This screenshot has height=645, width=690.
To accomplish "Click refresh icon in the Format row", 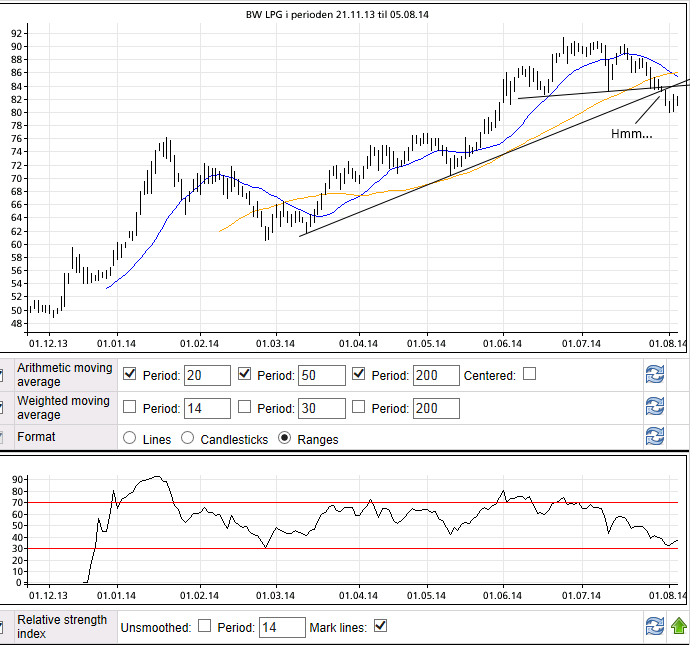I will pos(654,437).
